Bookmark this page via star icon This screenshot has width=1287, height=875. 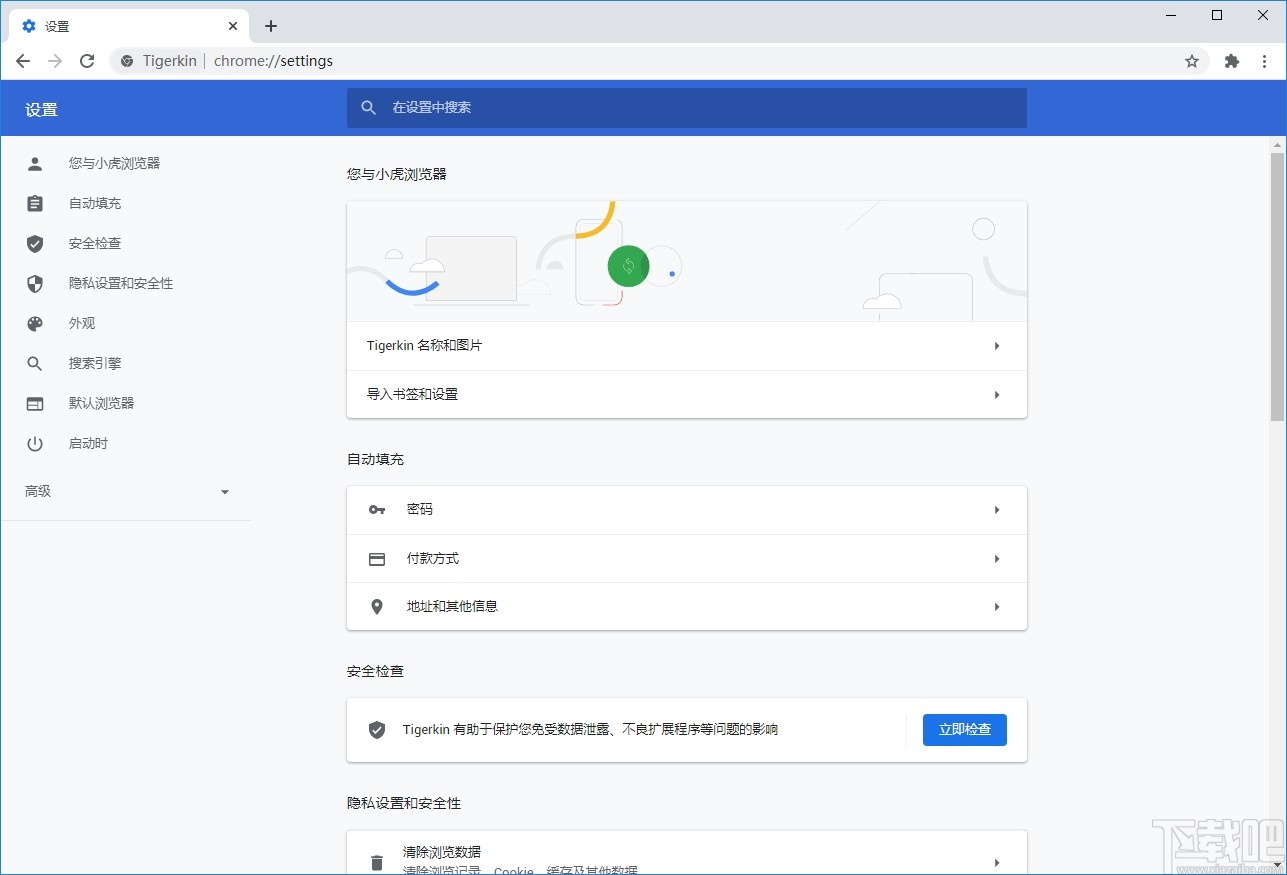tap(1191, 61)
